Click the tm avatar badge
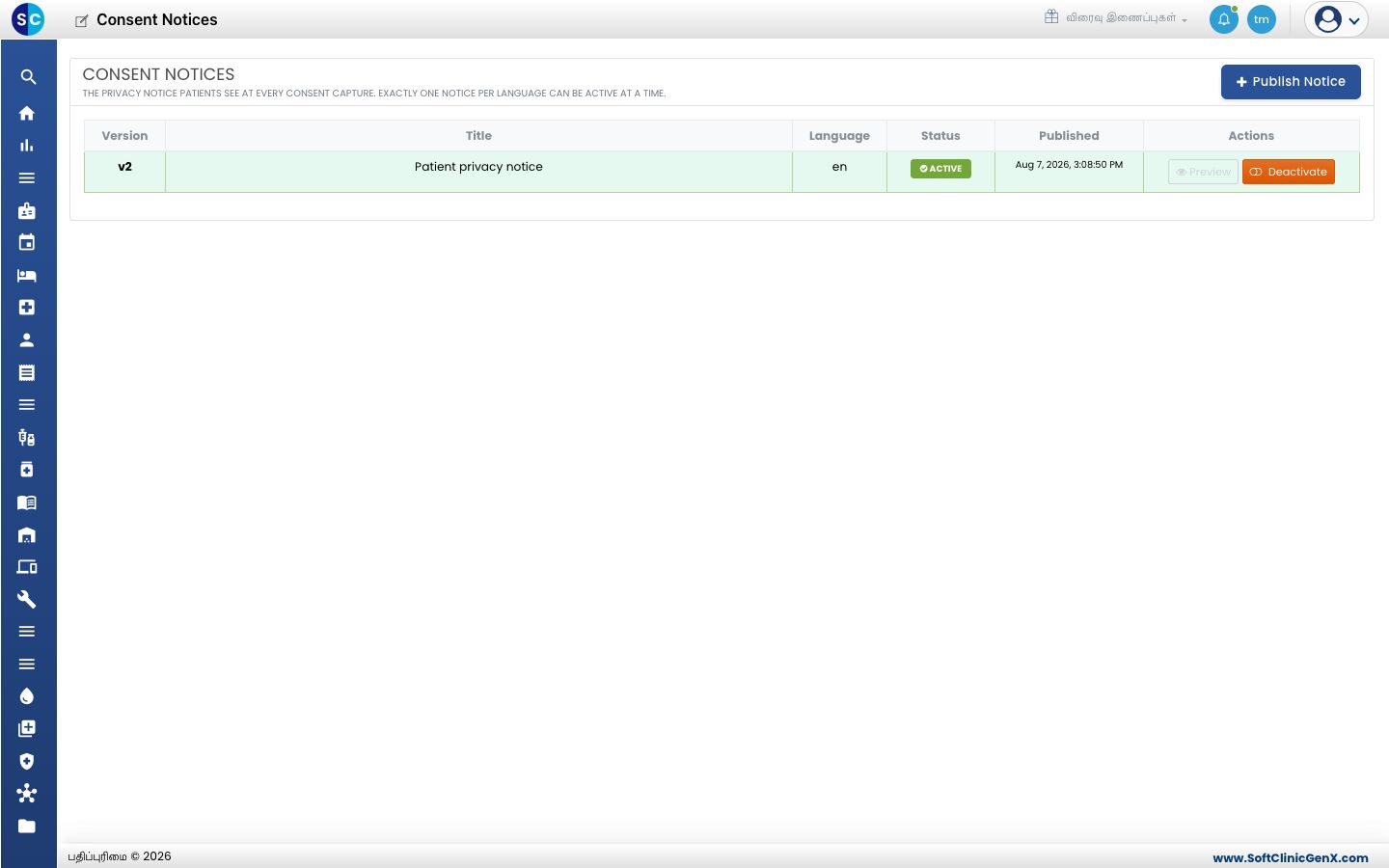This screenshot has width=1389, height=868. [x=1262, y=19]
